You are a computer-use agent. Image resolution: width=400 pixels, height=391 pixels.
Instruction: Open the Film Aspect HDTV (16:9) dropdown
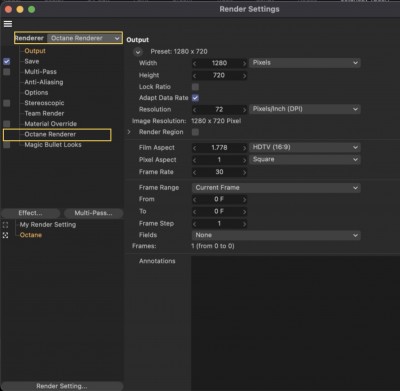305,147
